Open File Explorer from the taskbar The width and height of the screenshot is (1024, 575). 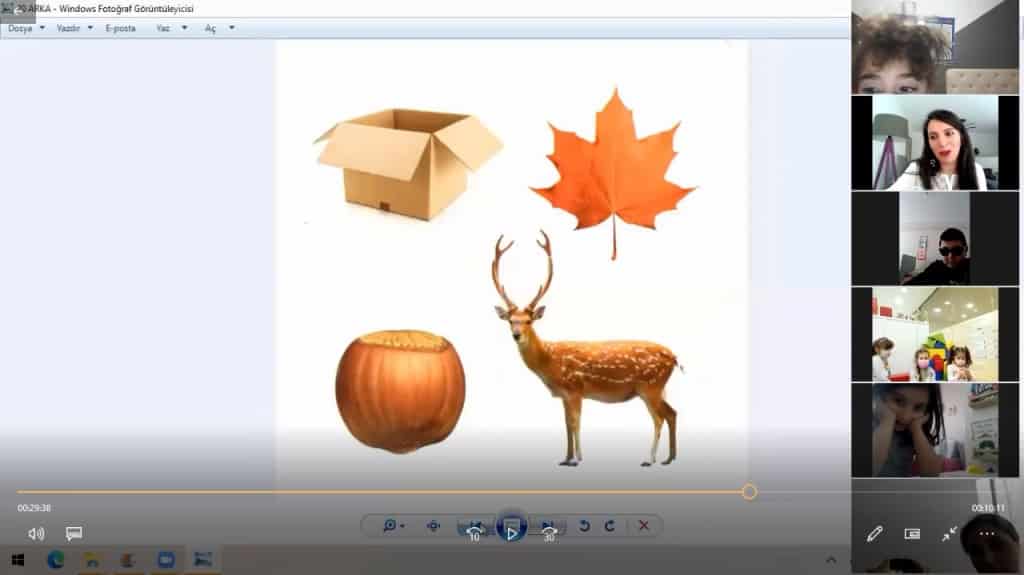click(92, 560)
